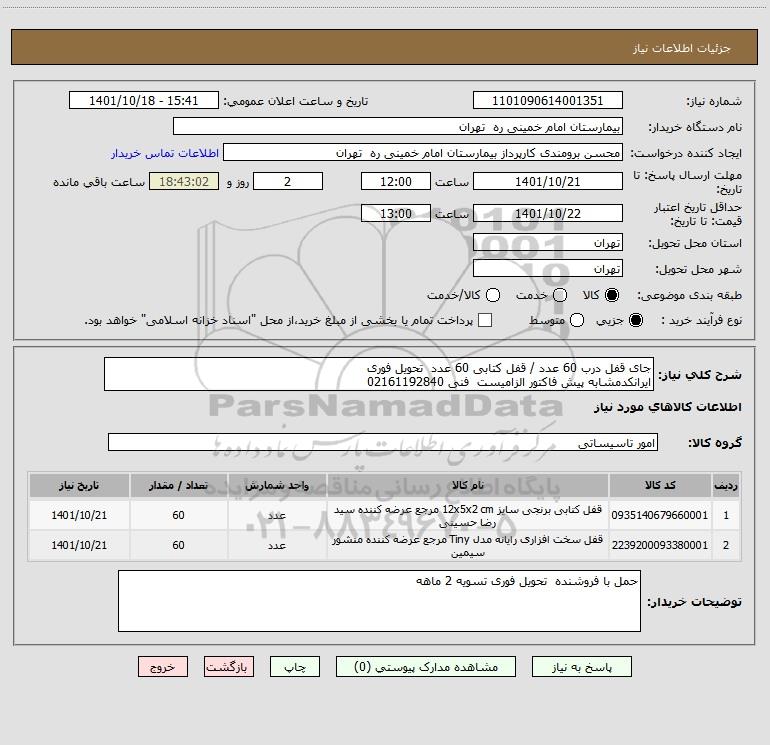The image size is (770, 745).
Task: Click the قفل سخت افزاری رایانه Tiny cell
Action: click(468, 546)
